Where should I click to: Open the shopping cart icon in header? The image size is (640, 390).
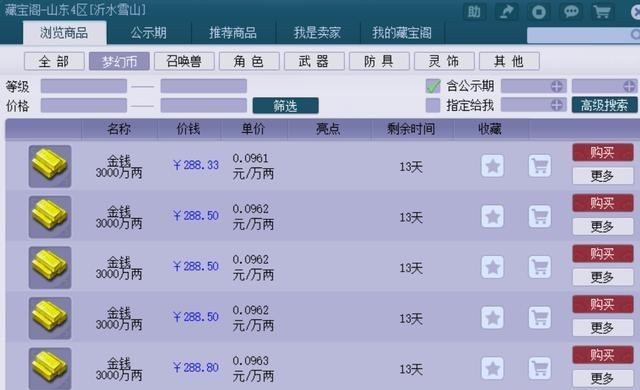[602, 12]
